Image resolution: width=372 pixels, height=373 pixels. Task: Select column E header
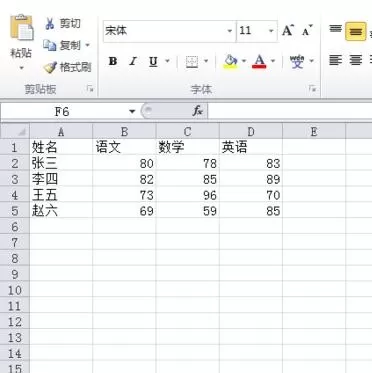pos(314,132)
